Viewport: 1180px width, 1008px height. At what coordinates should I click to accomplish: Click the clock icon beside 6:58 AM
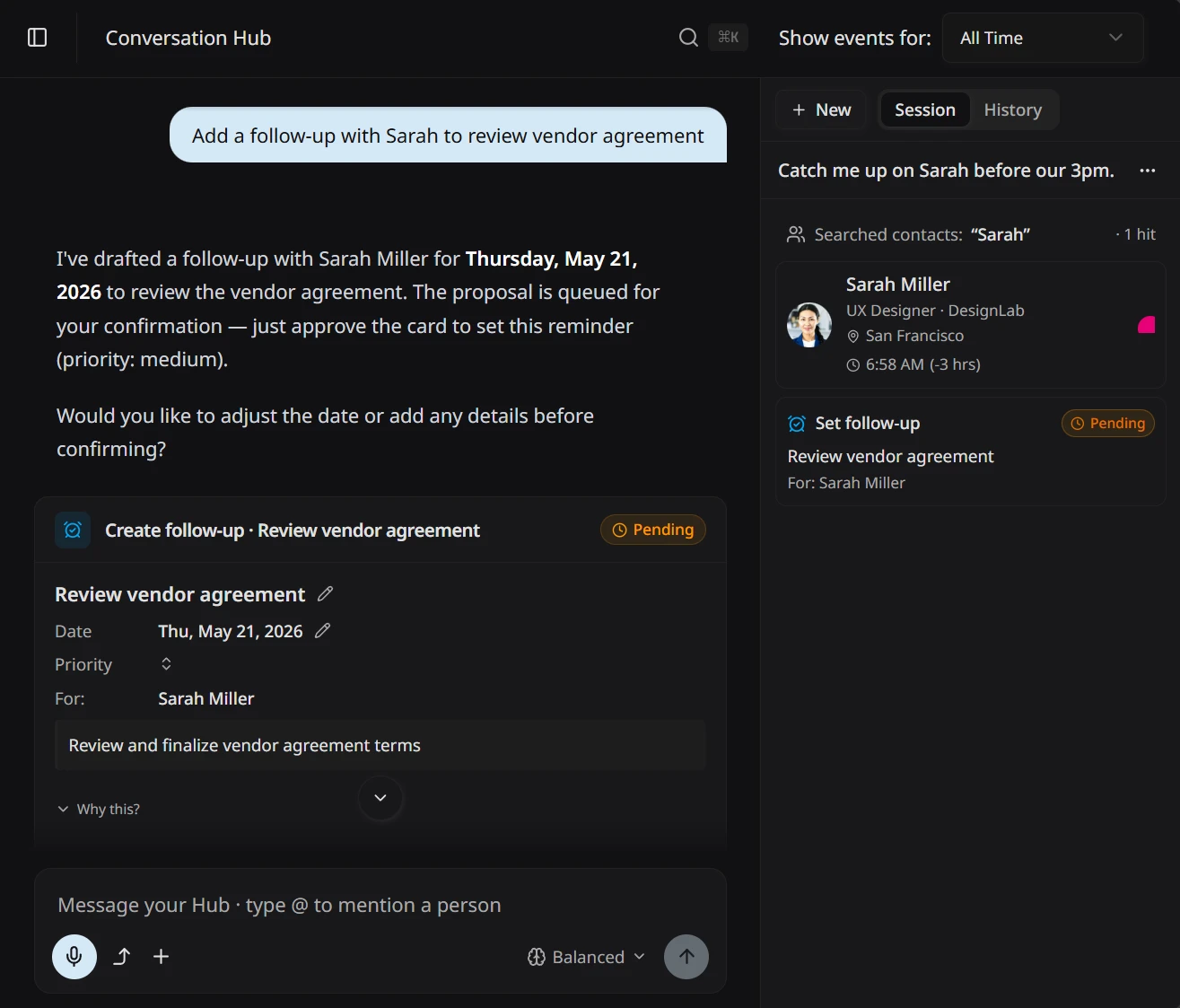pos(853,365)
